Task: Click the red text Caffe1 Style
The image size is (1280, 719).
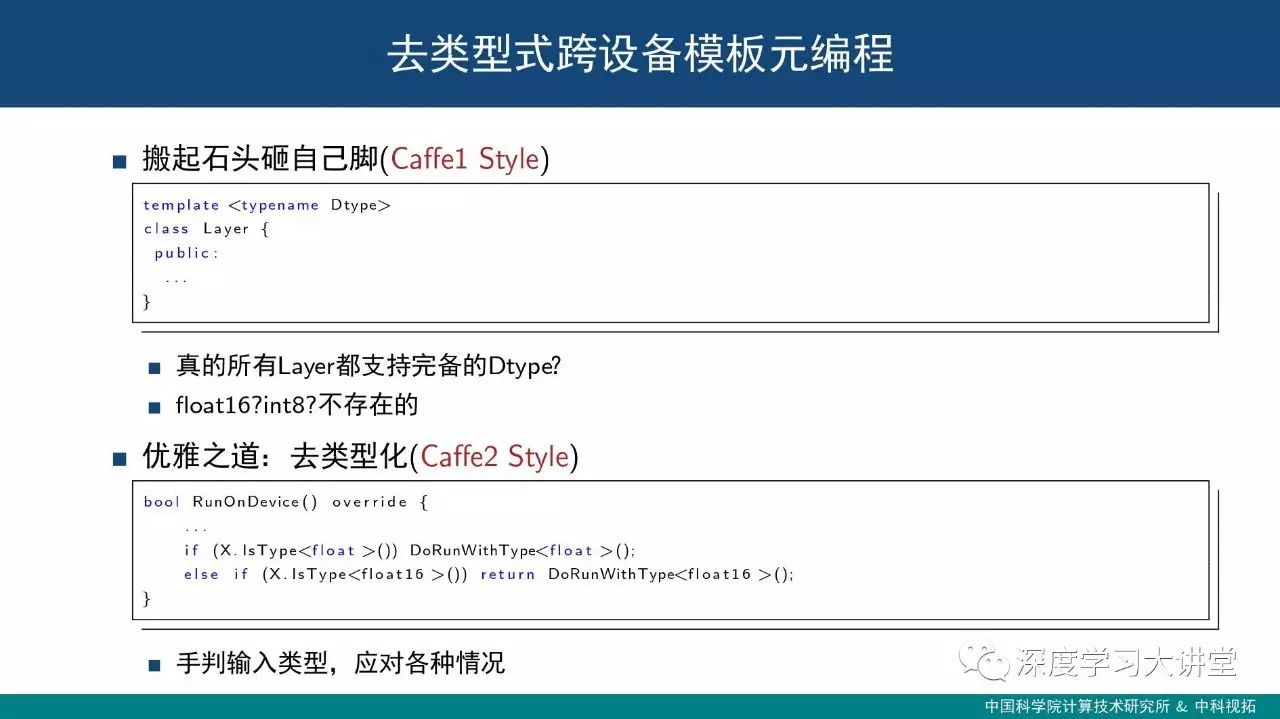Action: [465, 158]
